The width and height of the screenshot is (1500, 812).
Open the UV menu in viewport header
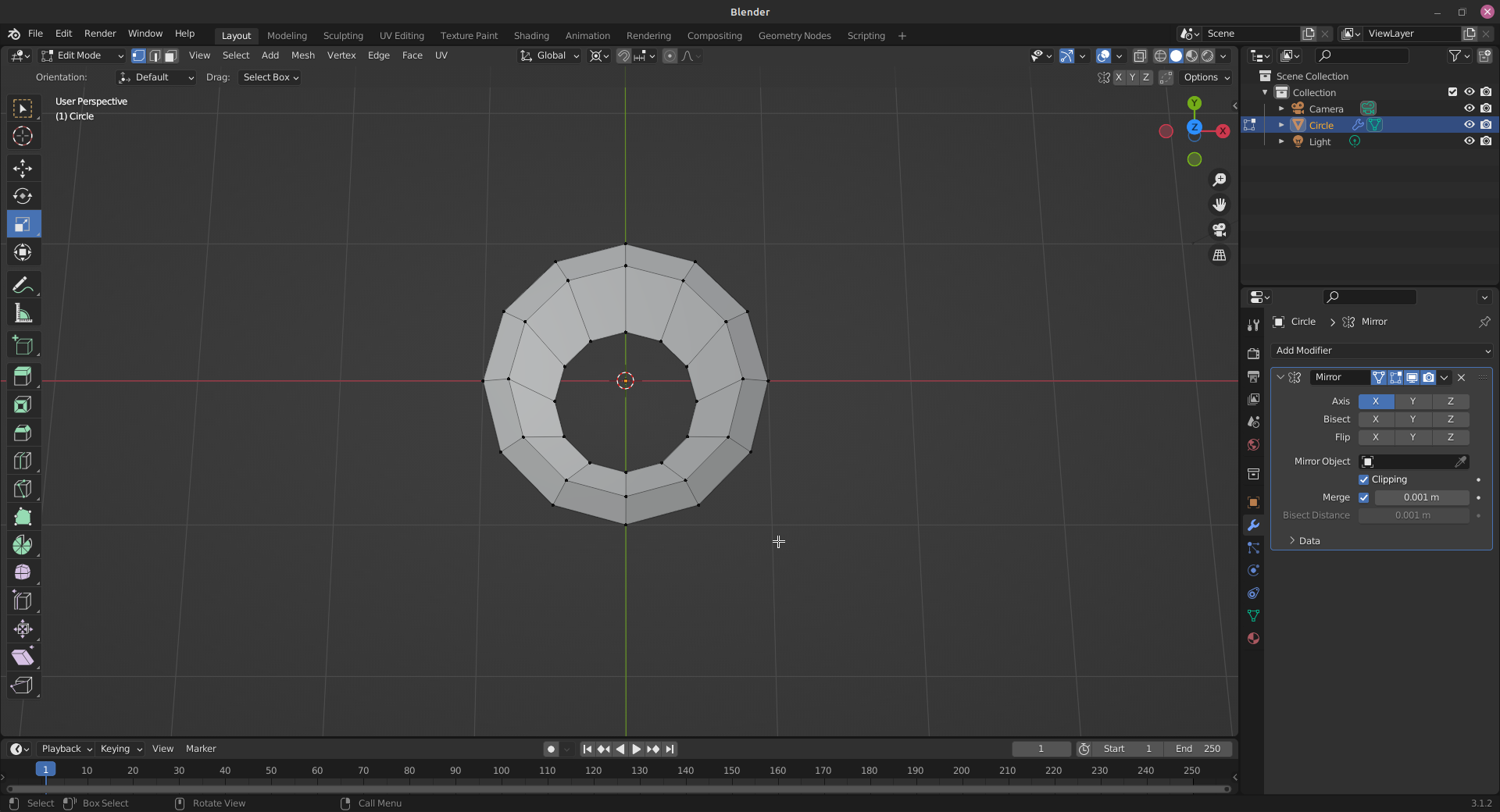441,55
